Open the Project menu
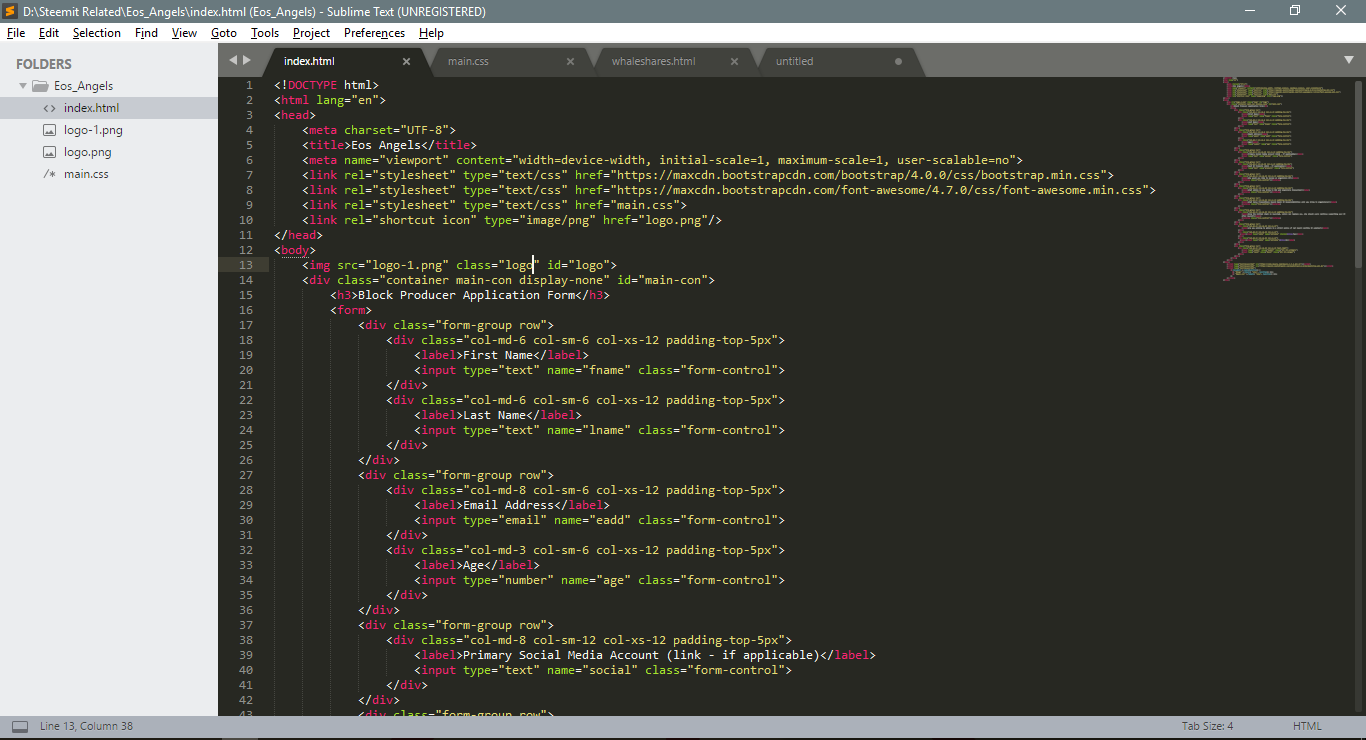1366x740 pixels. point(312,33)
